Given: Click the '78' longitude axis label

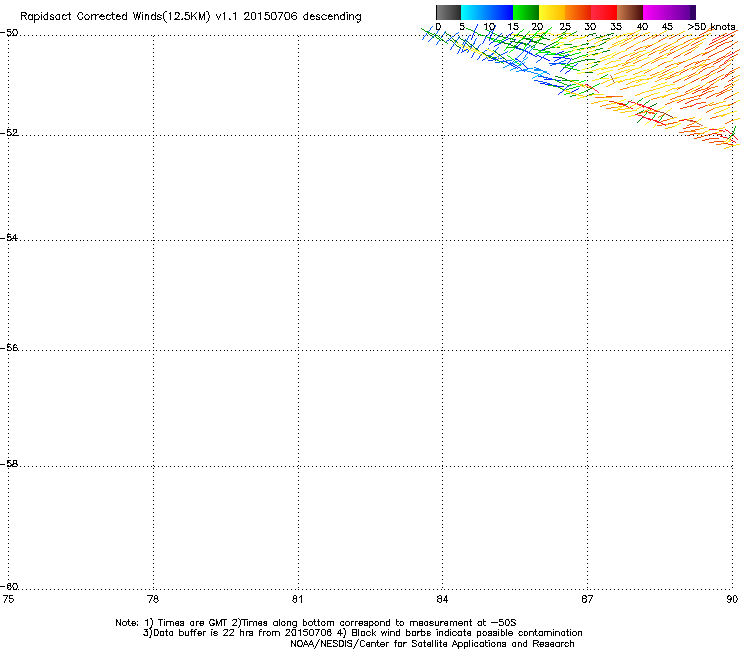Looking at the screenshot, I should click(x=153, y=599).
